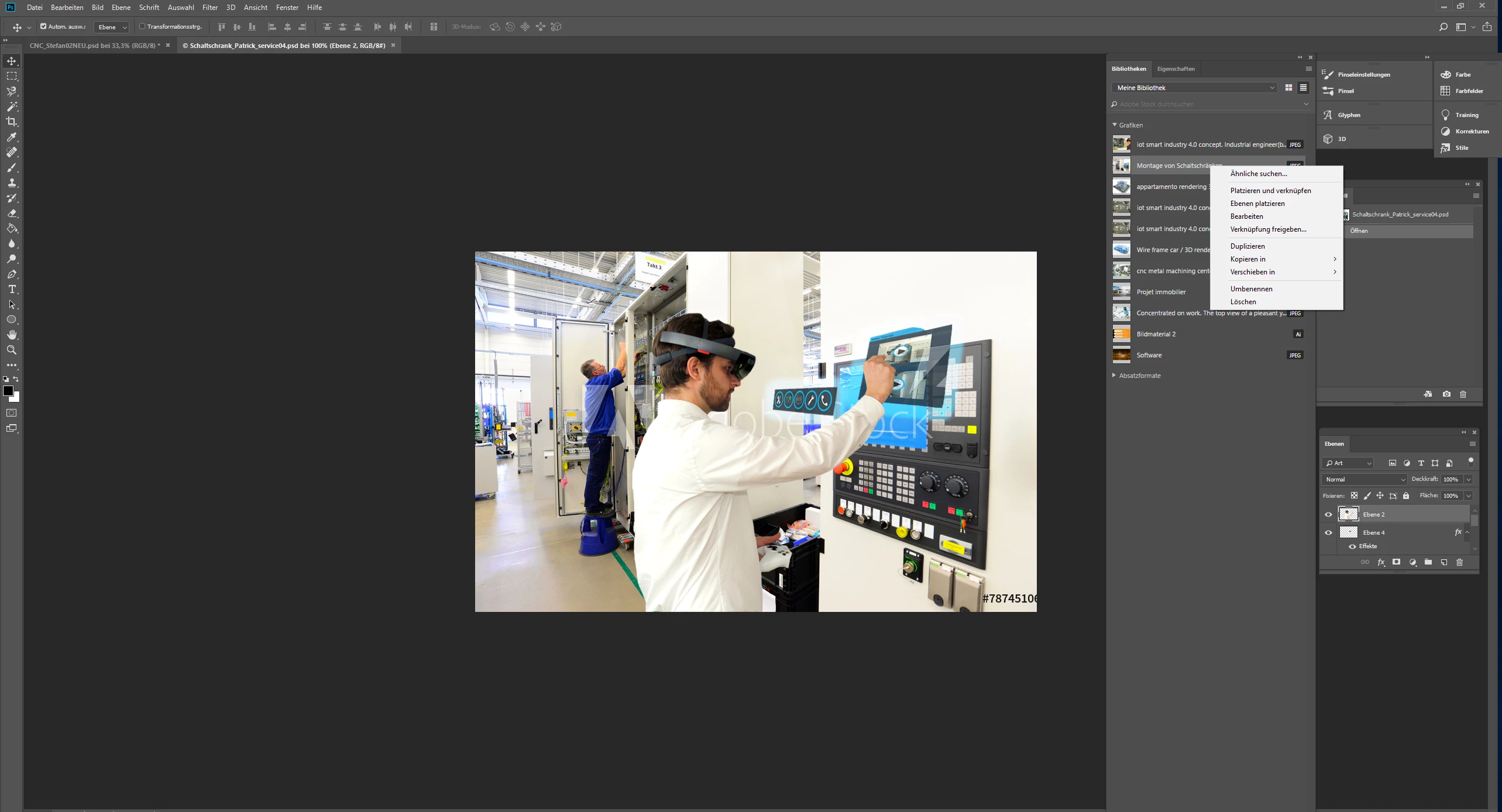1502x812 pixels.
Task: Click the foreground color swatch
Action: pos(8,391)
